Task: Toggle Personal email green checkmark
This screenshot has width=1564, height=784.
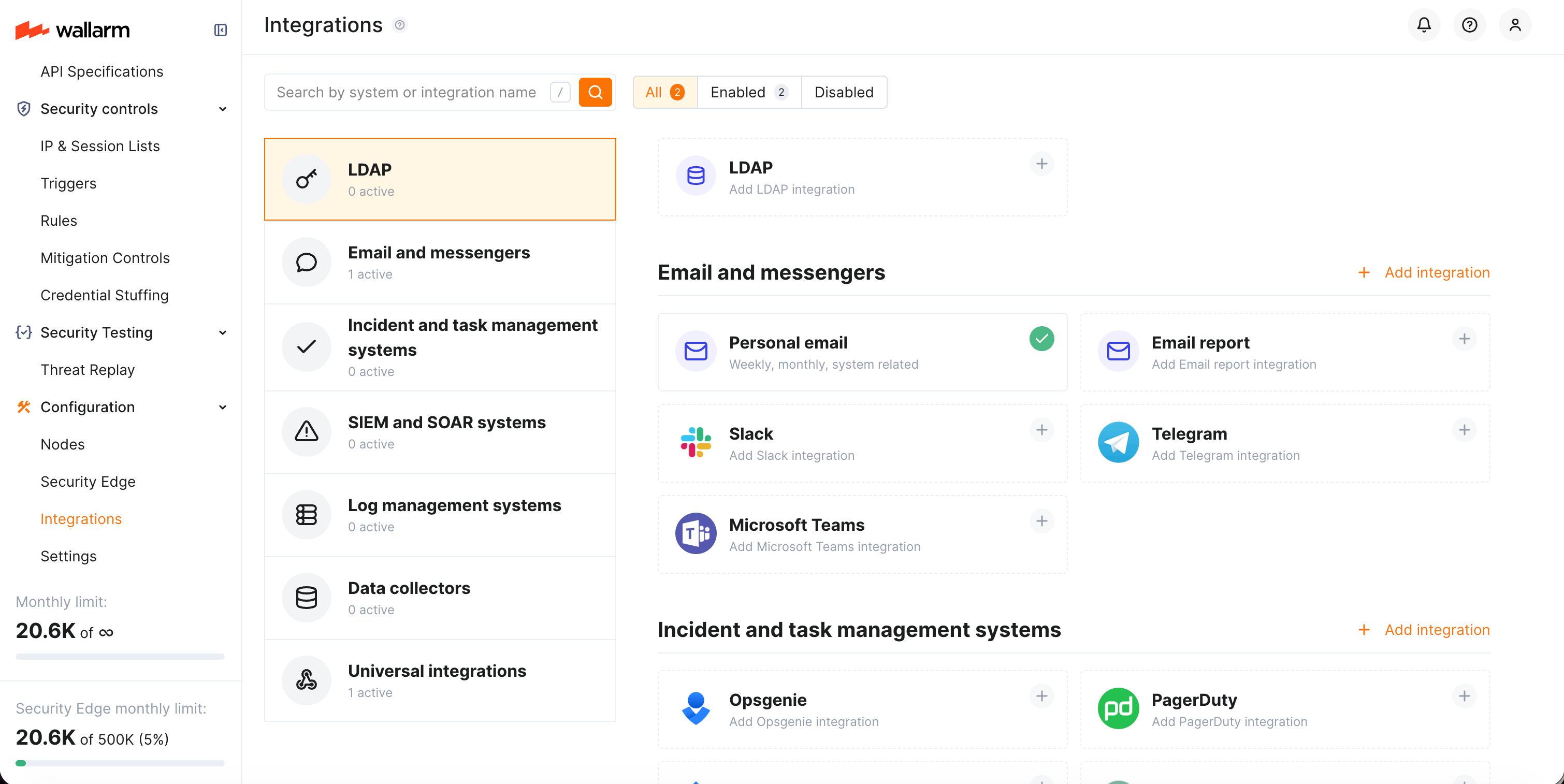Action: coord(1041,339)
